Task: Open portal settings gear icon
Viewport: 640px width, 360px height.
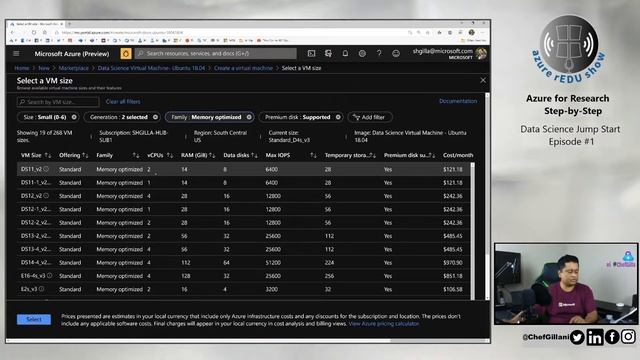Action: point(362,53)
